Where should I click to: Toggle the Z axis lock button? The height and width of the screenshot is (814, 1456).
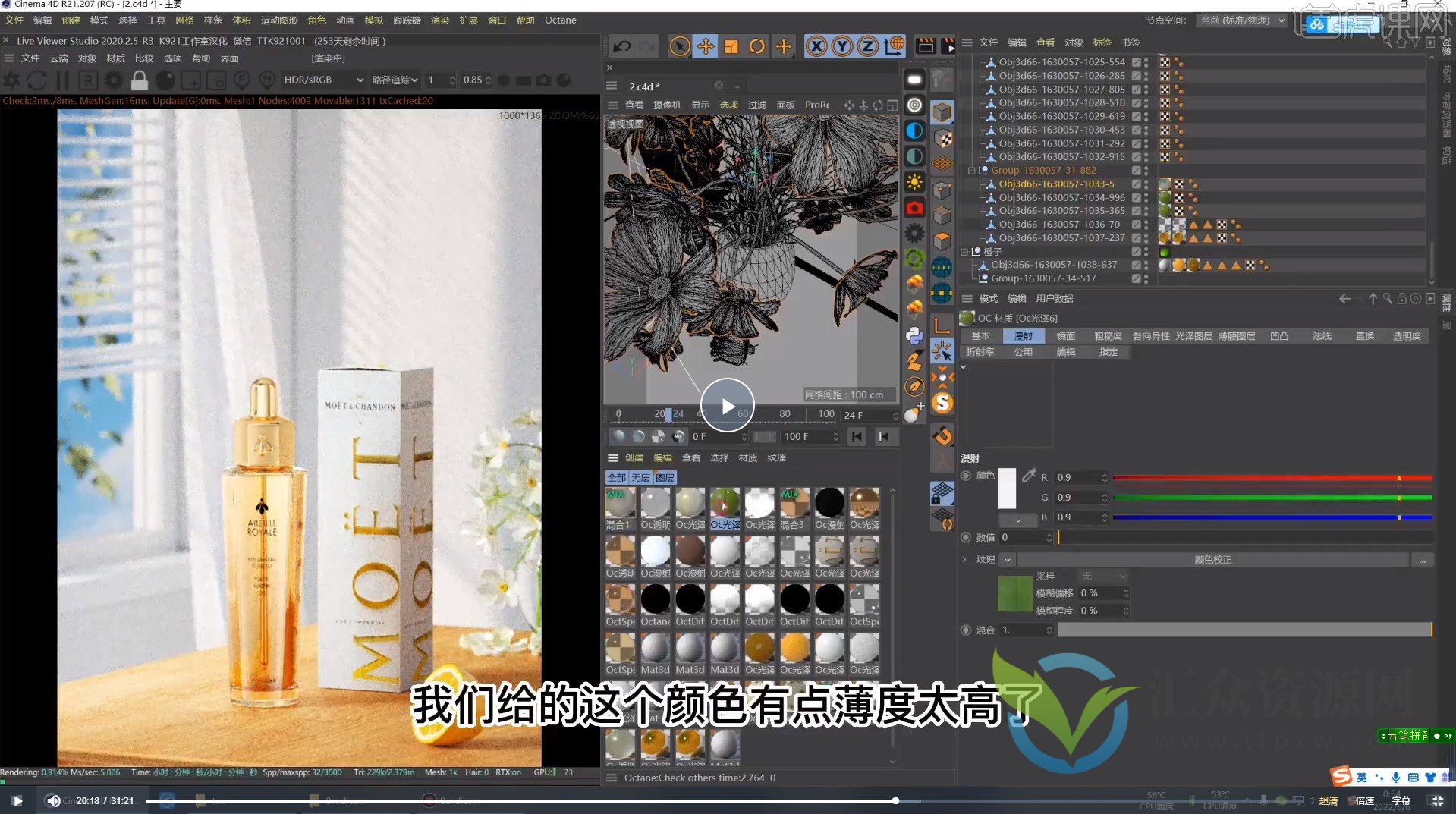867,46
